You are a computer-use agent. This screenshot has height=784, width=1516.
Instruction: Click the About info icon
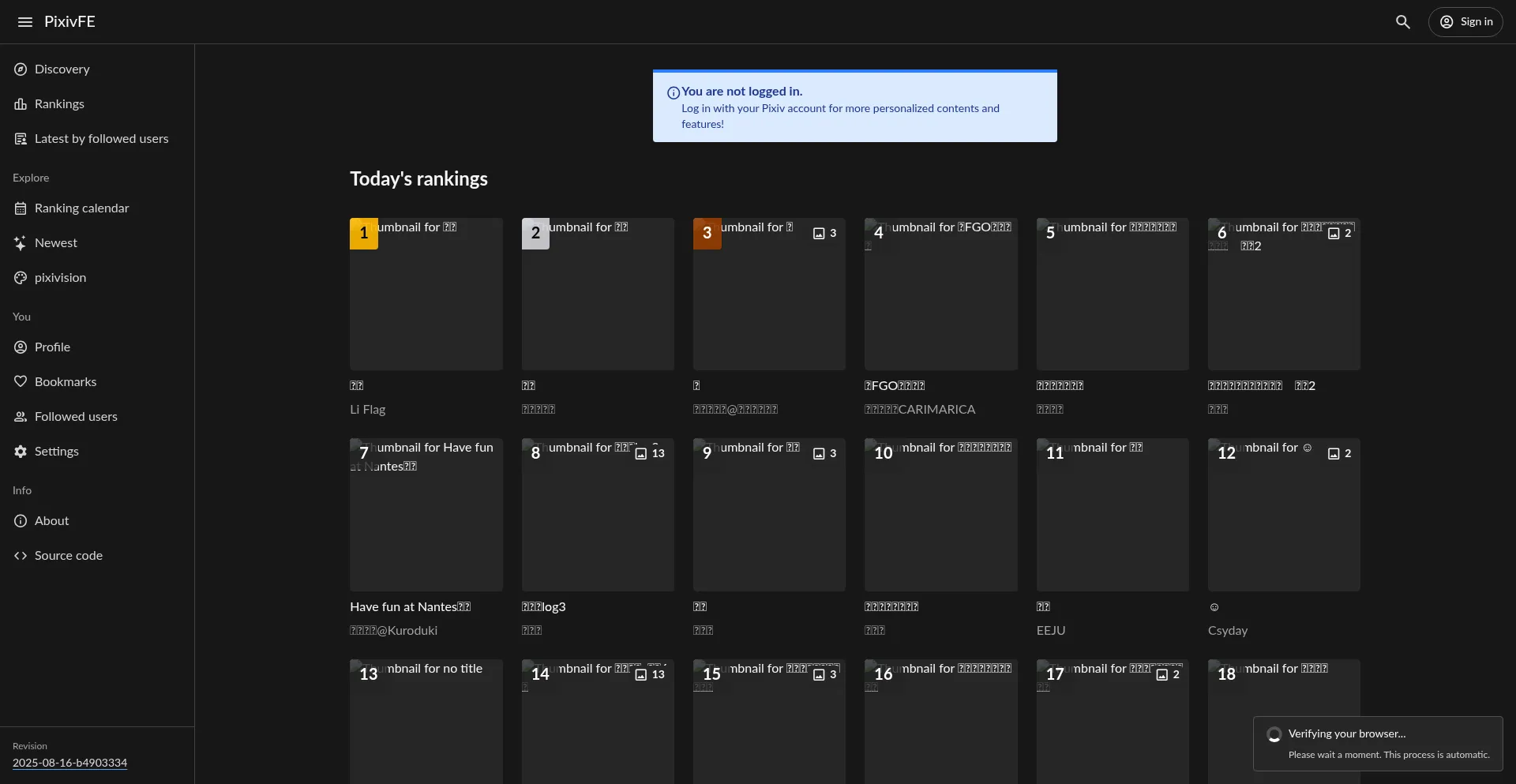(x=21, y=521)
